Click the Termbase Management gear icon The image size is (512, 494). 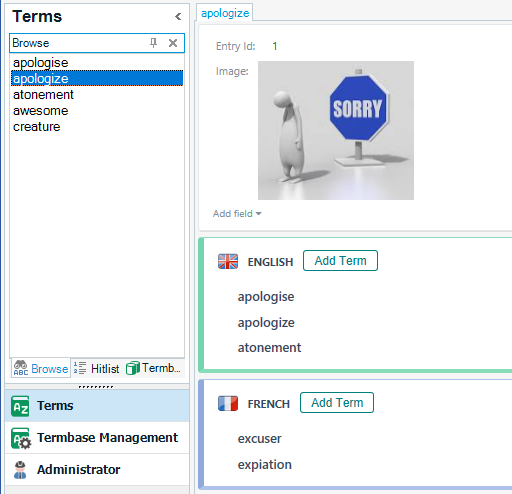(x=21, y=438)
